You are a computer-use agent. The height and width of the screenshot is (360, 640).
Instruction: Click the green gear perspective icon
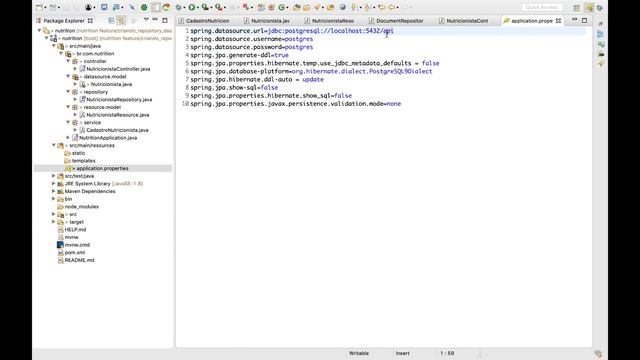[x=600, y=8]
